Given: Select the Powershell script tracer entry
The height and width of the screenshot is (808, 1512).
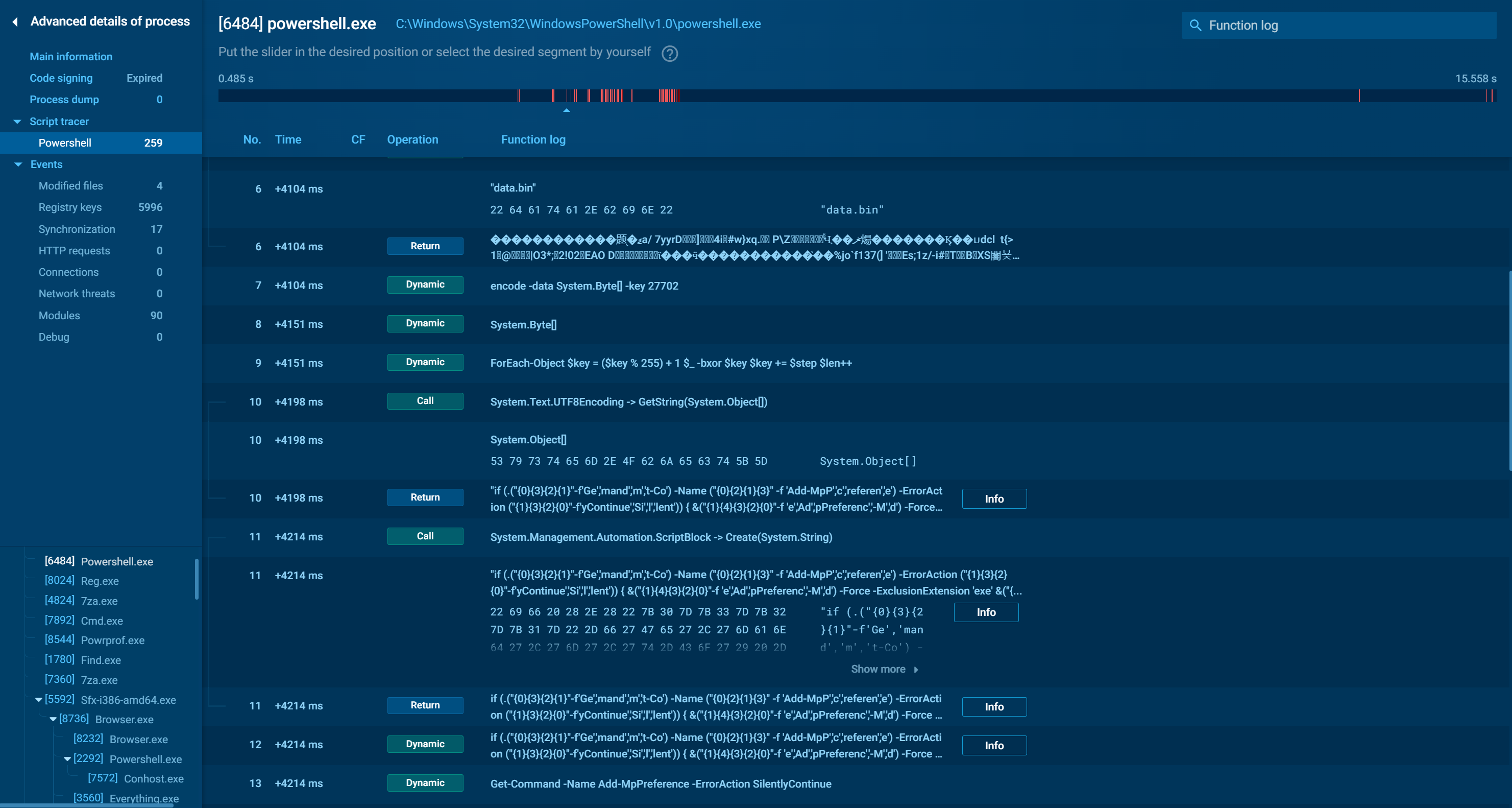Looking at the screenshot, I should point(101,142).
